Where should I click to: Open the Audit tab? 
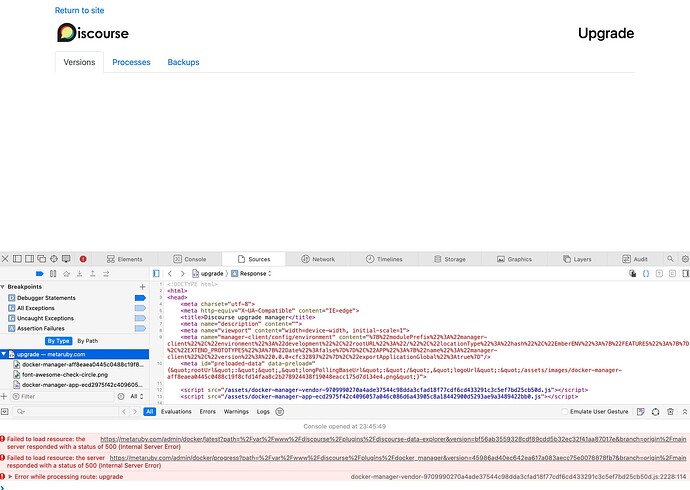pos(635,259)
